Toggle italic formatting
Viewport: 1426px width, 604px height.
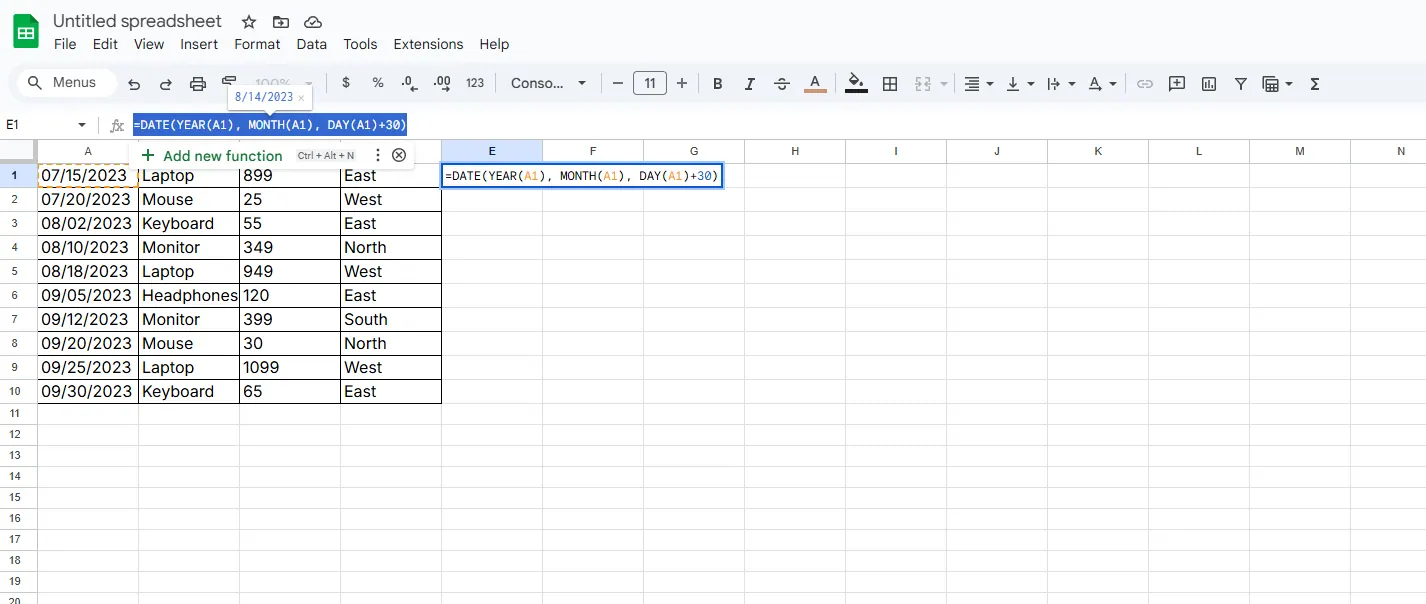[750, 84]
